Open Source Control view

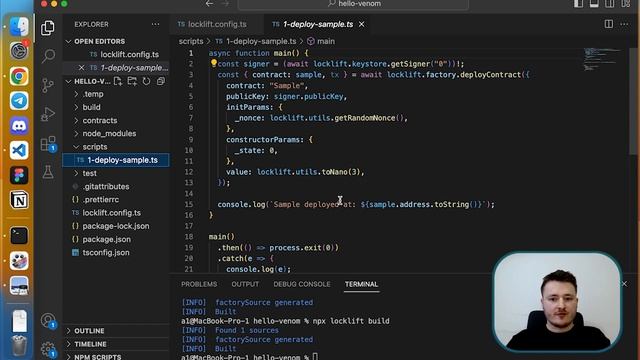click(x=48, y=85)
